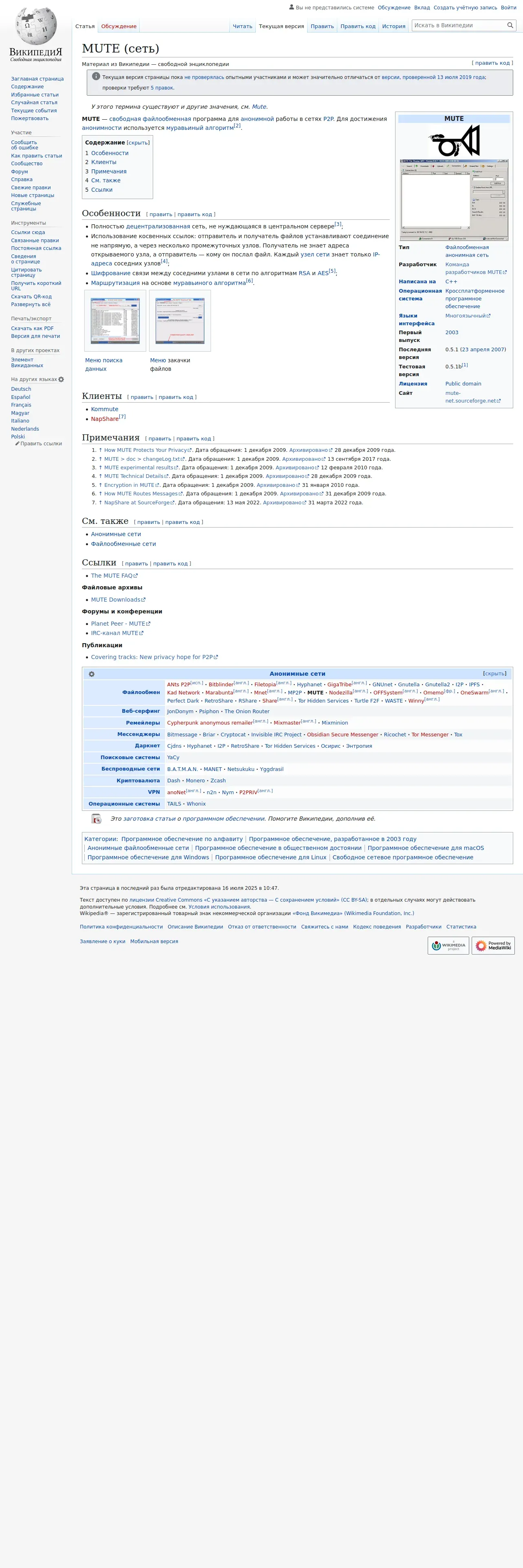Open Анонимные сети under См. также
This screenshot has width=523, height=1568.
pyautogui.click(x=116, y=534)
